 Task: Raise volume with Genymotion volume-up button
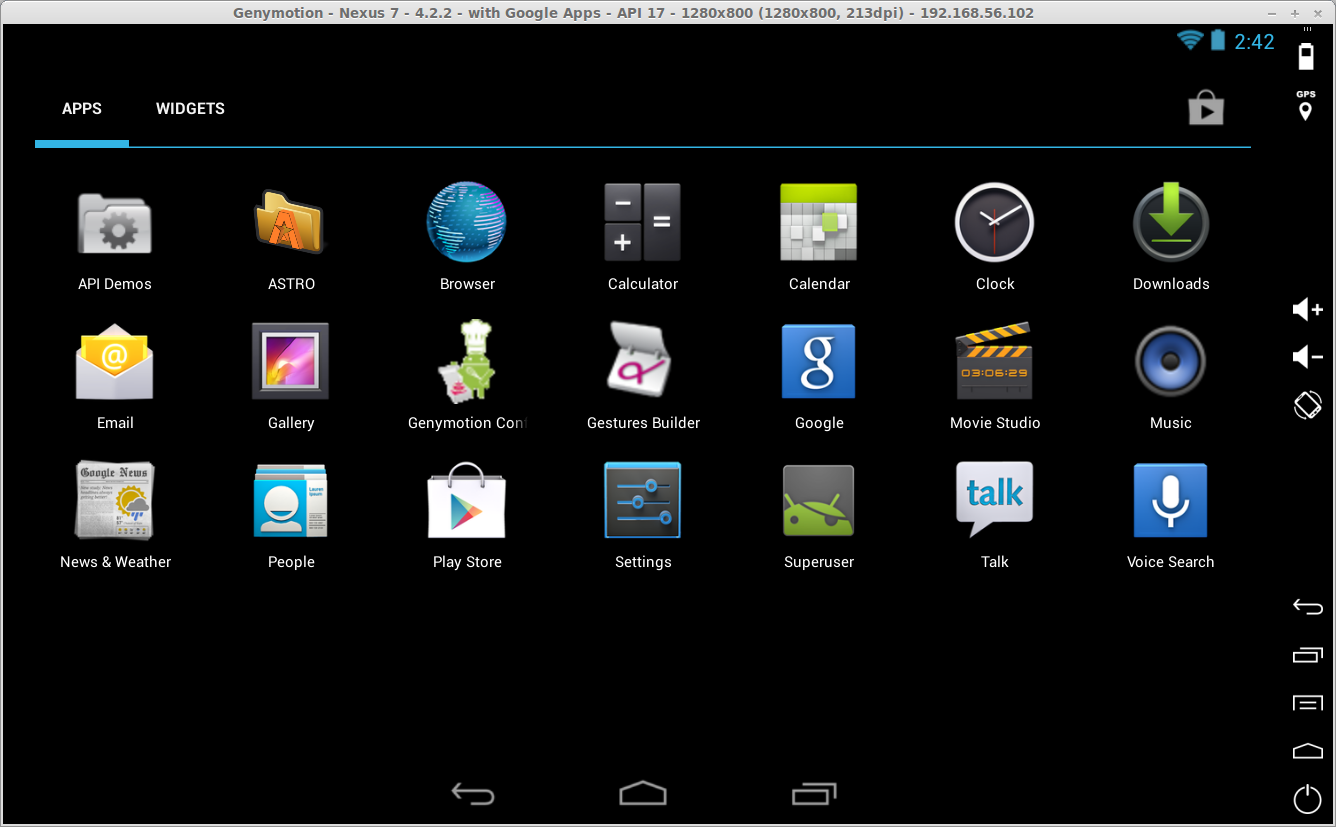pos(1307,309)
